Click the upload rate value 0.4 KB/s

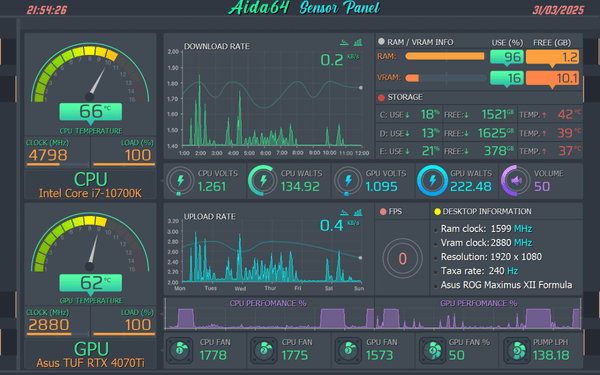click(x=340, y=225)
